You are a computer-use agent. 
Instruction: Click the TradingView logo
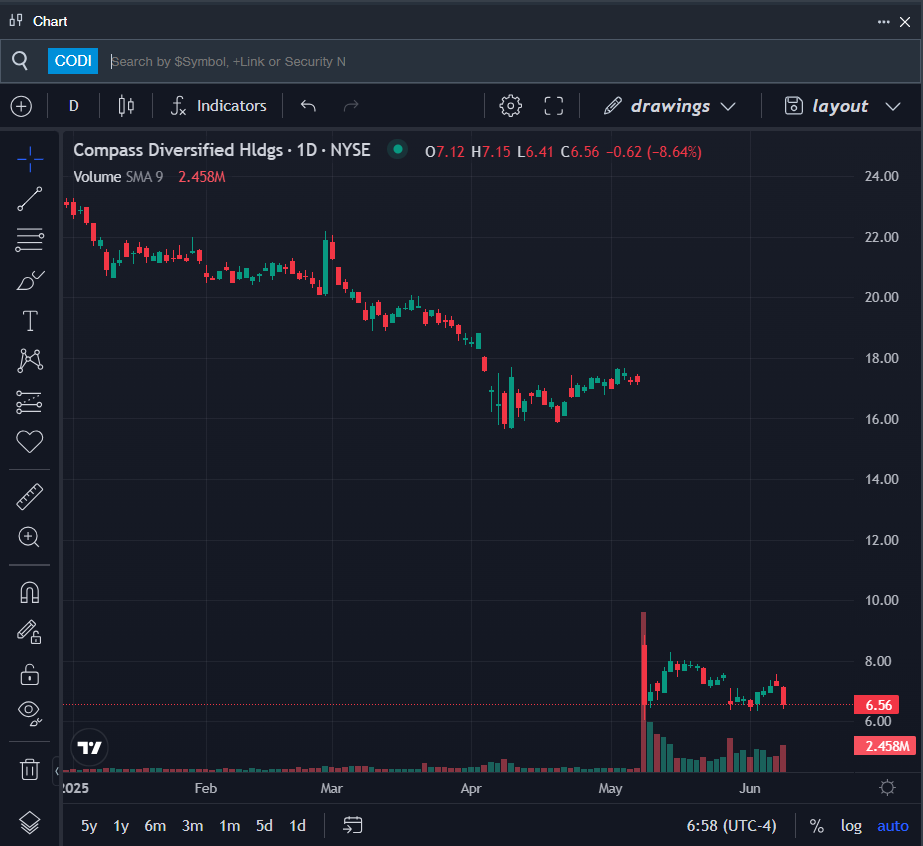(89, 748)
